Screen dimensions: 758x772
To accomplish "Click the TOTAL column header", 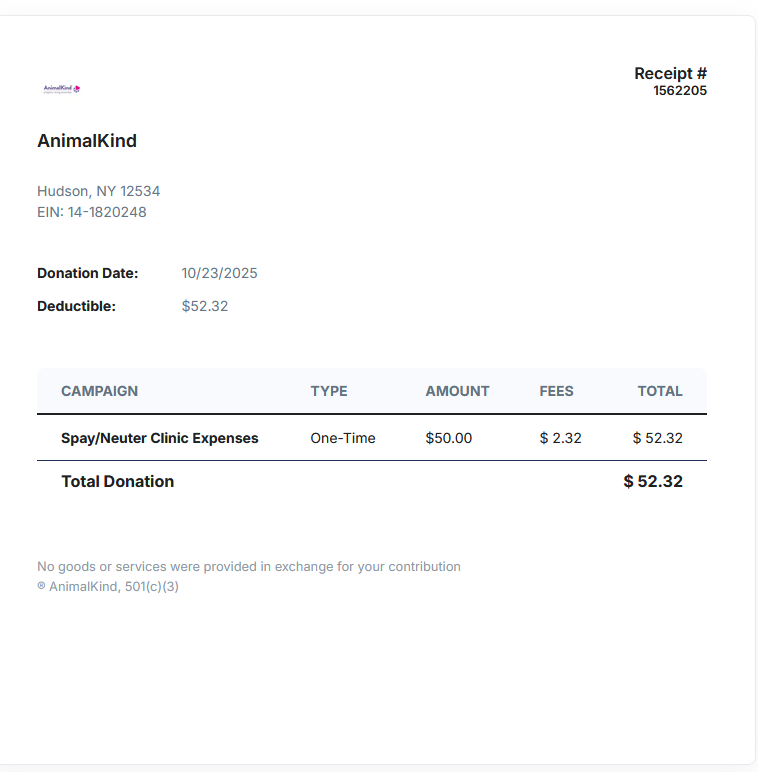I will tap(660, 391).
